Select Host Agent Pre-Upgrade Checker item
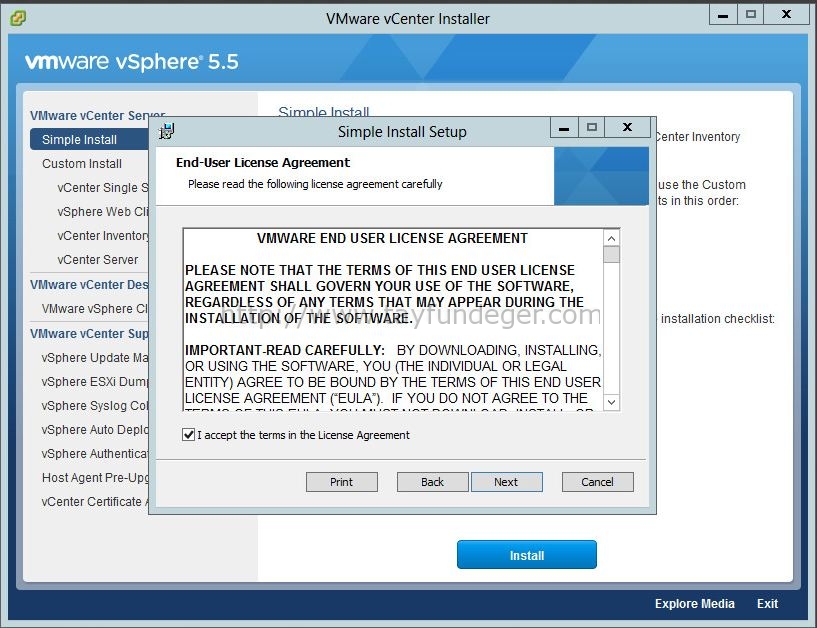The image size is (817, 628). click(x=95, y=477)
